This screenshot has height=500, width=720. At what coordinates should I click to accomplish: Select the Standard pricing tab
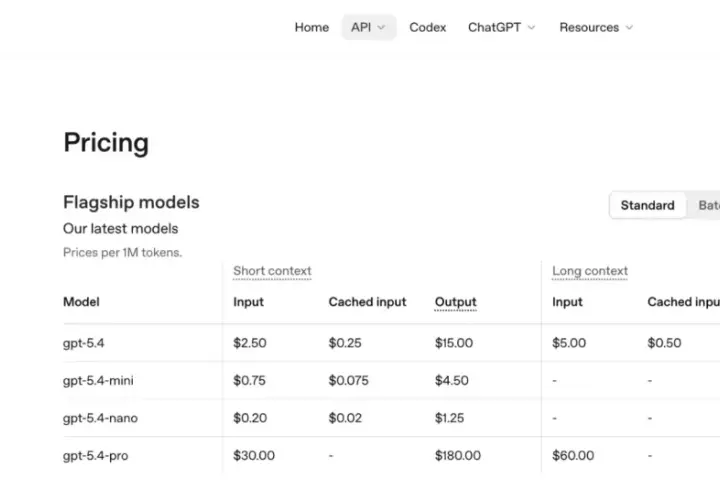click(x=647, y=205)
